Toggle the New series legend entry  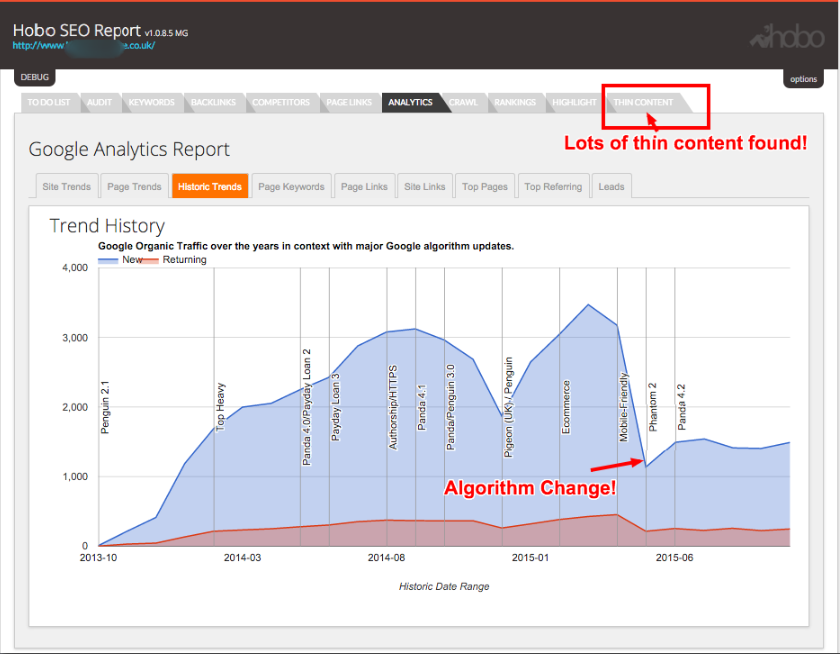[121, 260]
